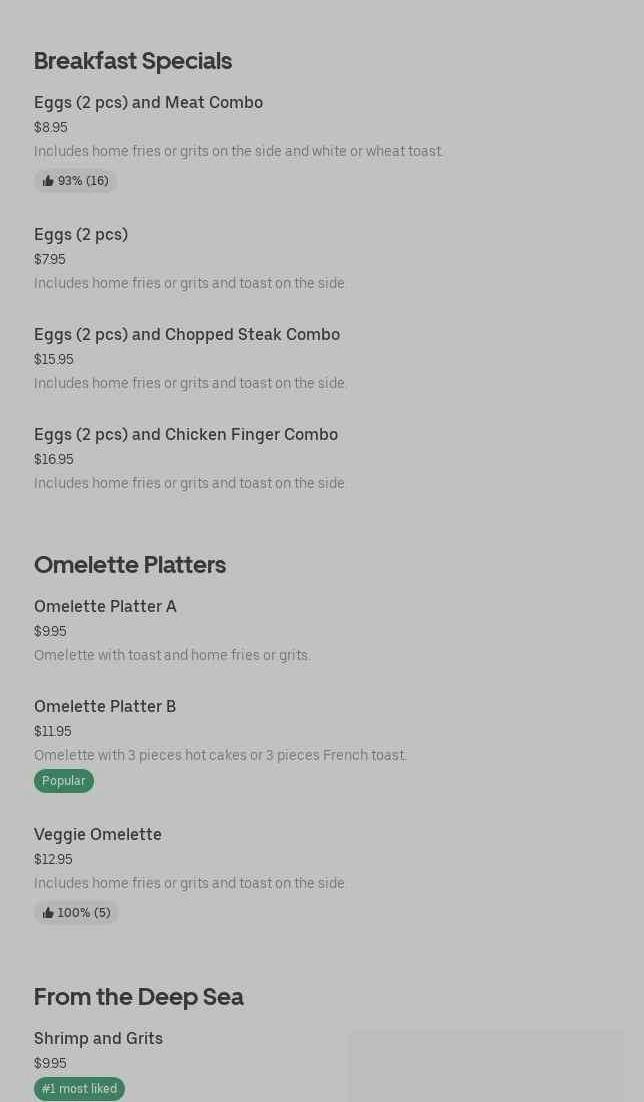Click the $15.95 Chopped Steak Combo price
644x1102 pixels.
tap(54, 359)
